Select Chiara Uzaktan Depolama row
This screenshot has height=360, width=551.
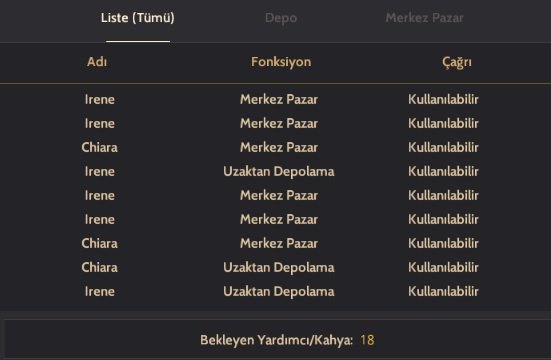(x=276, y=268)
